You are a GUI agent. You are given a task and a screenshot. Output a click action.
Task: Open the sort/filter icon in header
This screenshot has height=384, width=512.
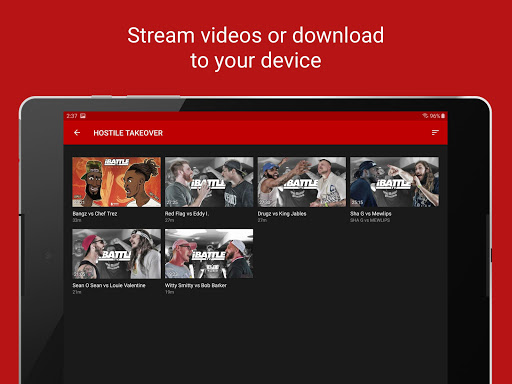pyautogui.click(x=435, y=133)
